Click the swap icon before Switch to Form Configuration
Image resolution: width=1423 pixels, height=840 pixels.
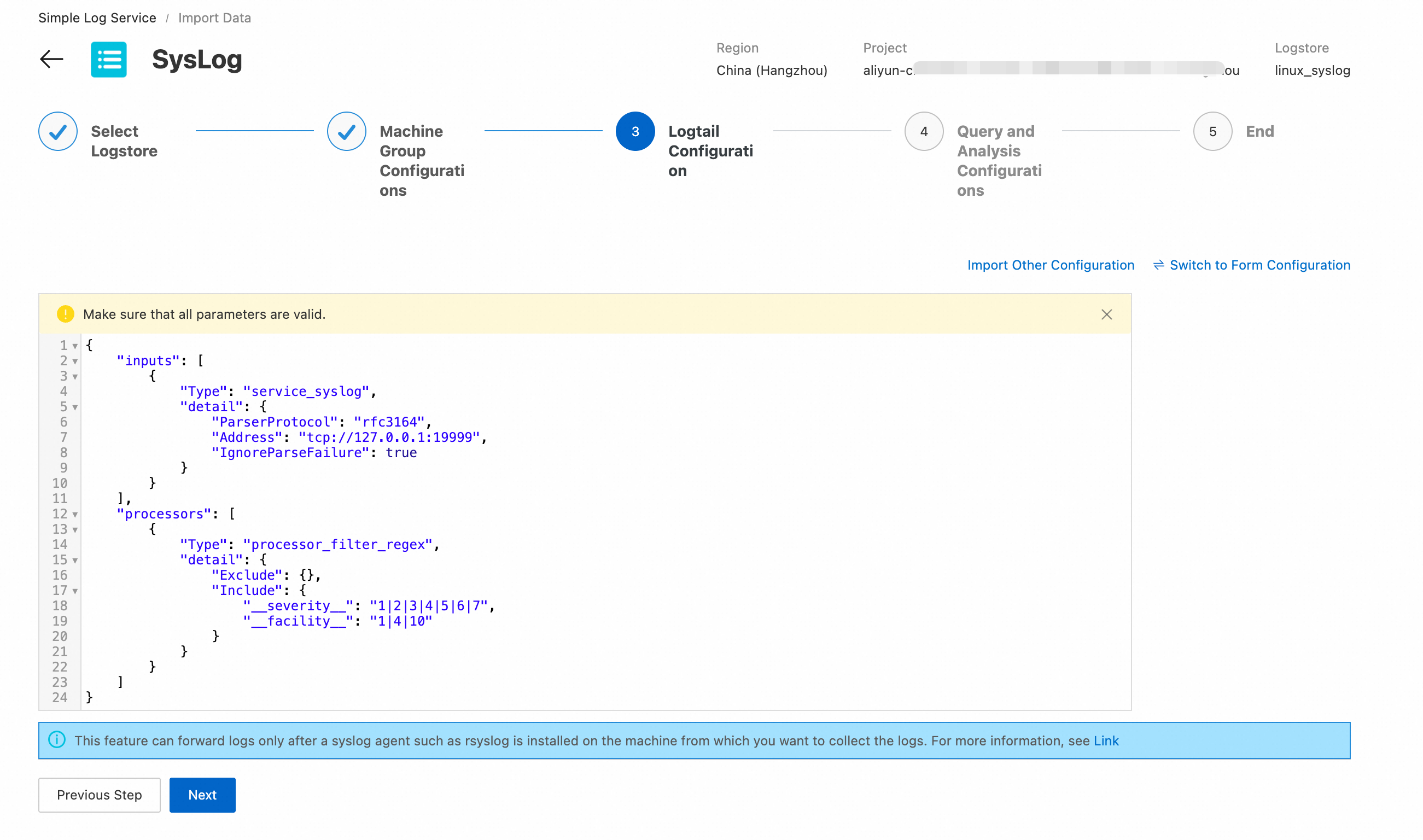coord(1159,265)
